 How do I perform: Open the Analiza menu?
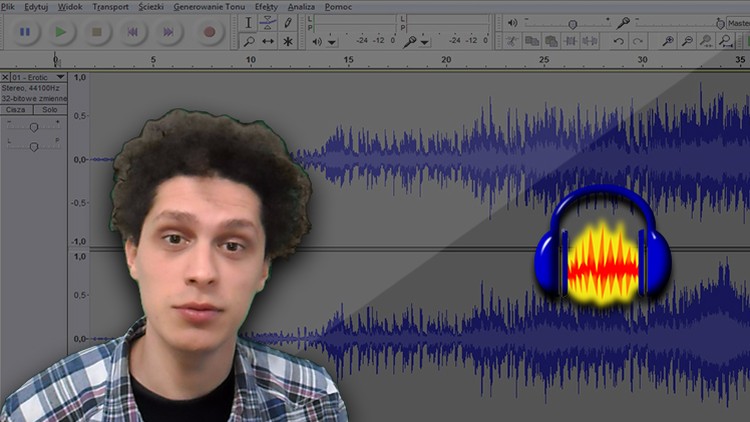[x=301, y=7]
